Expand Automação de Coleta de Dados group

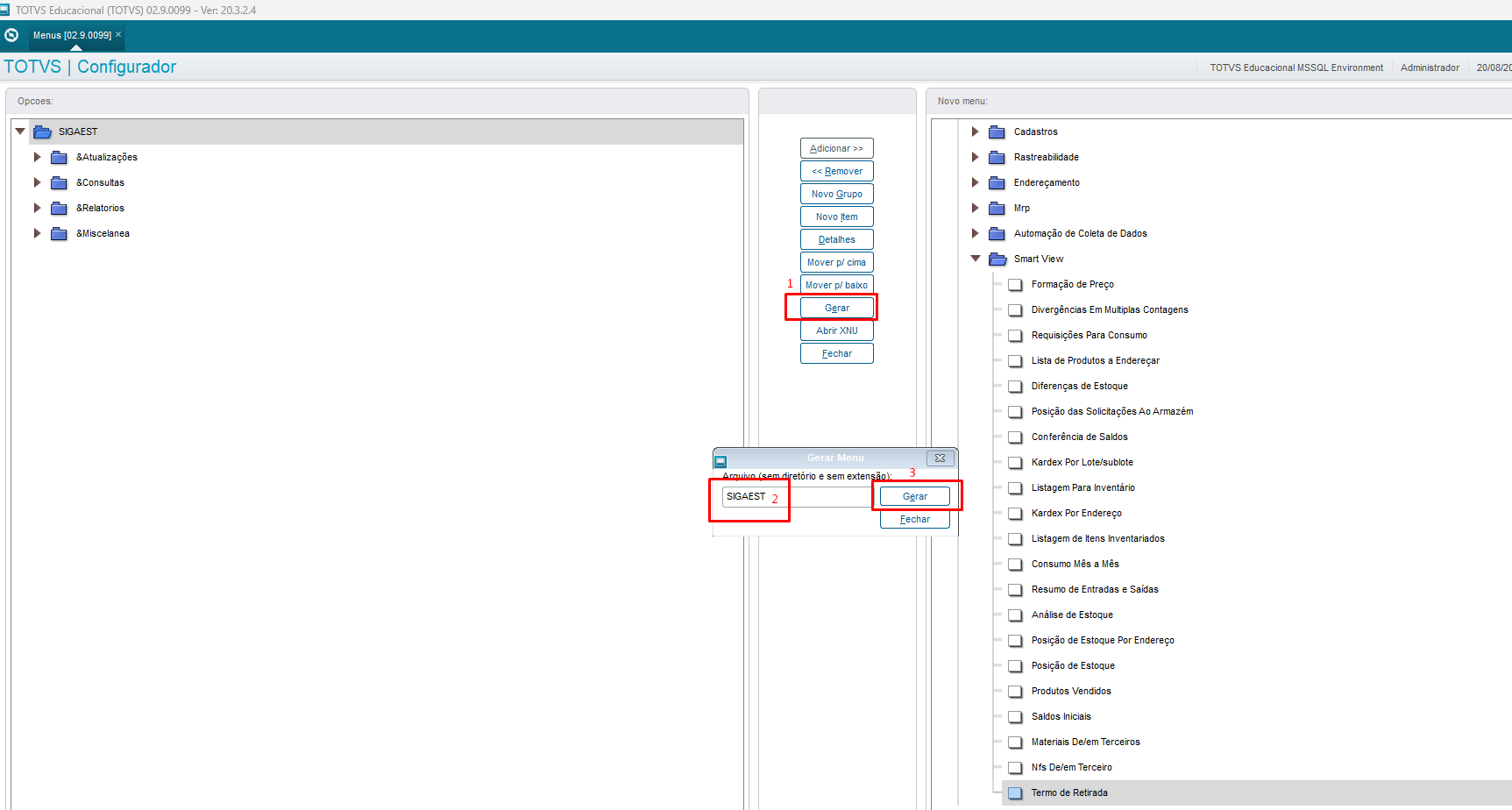975,233
